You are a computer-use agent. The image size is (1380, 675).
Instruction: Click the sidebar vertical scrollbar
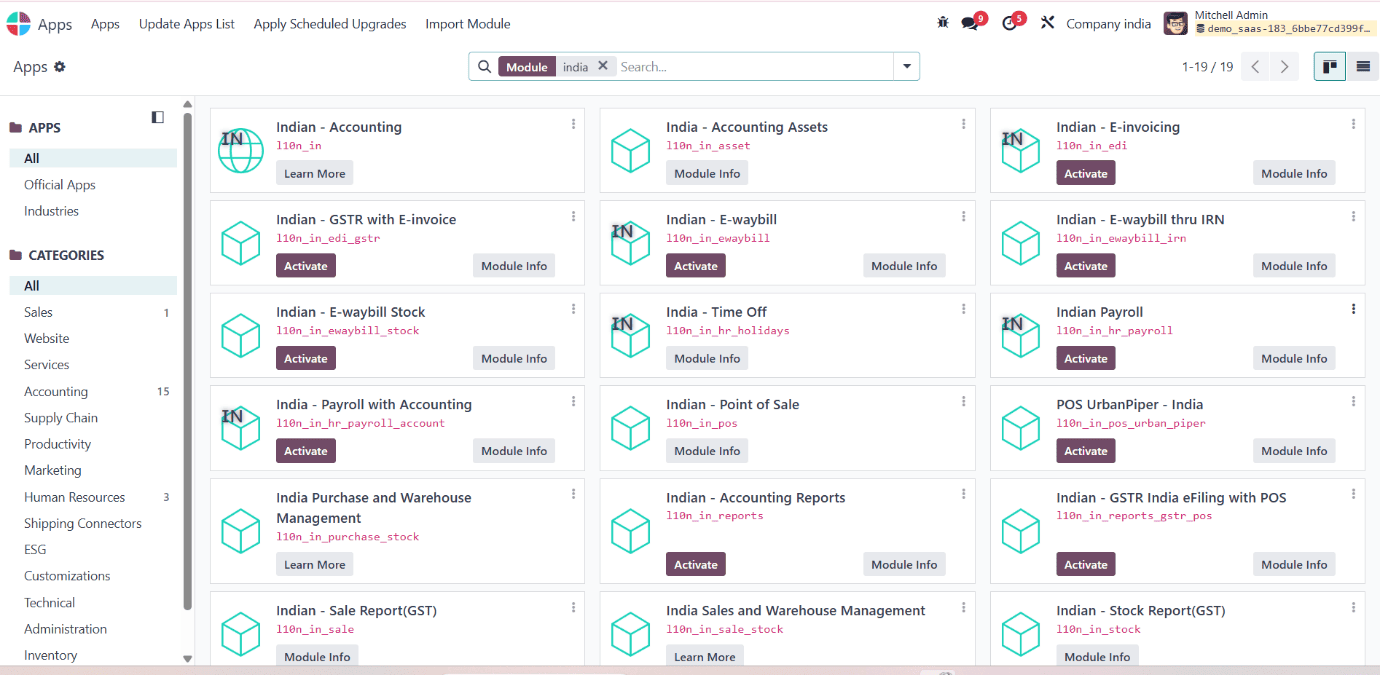coord(187,360)
